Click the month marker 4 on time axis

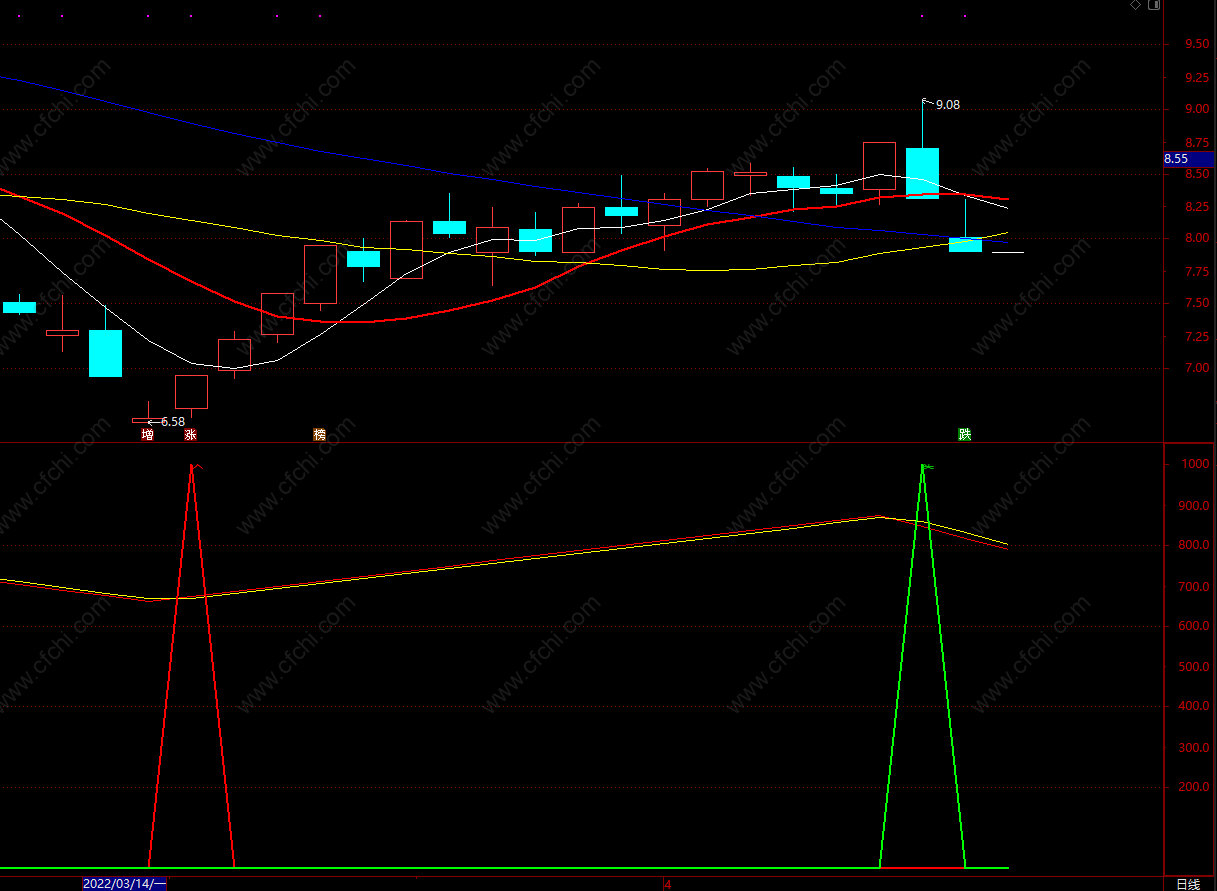667,885
